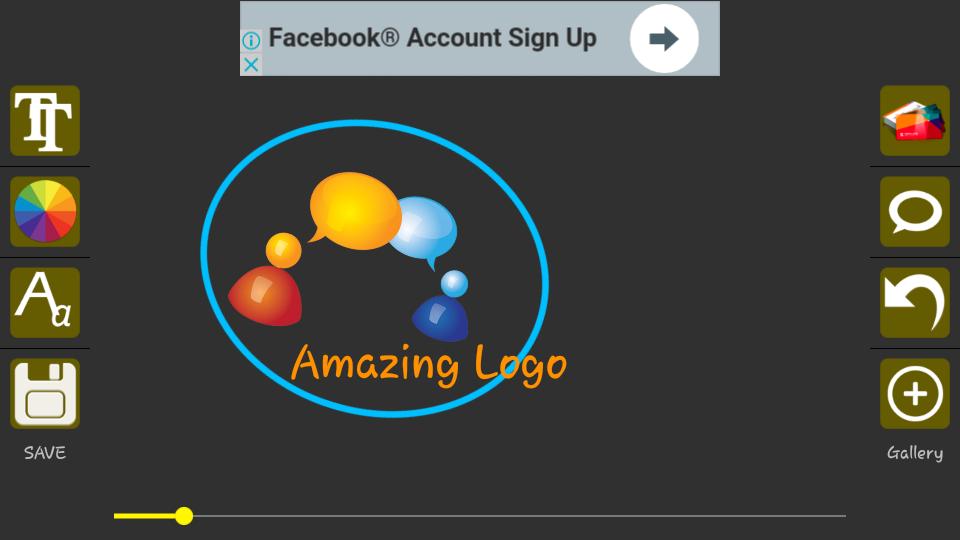Select the speech bubble shape icon
Image resolution: width=960 pixels, height=540 pixels.
pos(915,212)
